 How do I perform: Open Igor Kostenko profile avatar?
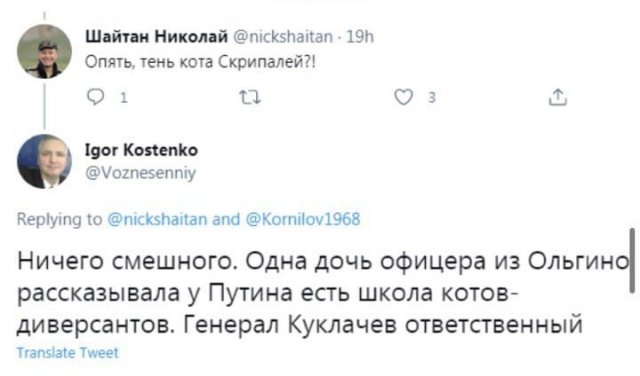[x=44, y=161]
